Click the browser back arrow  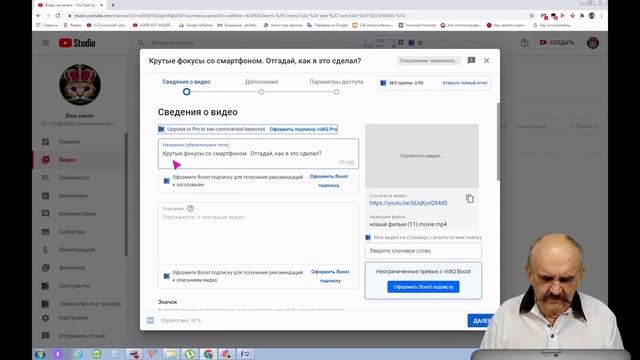point(39,16)
